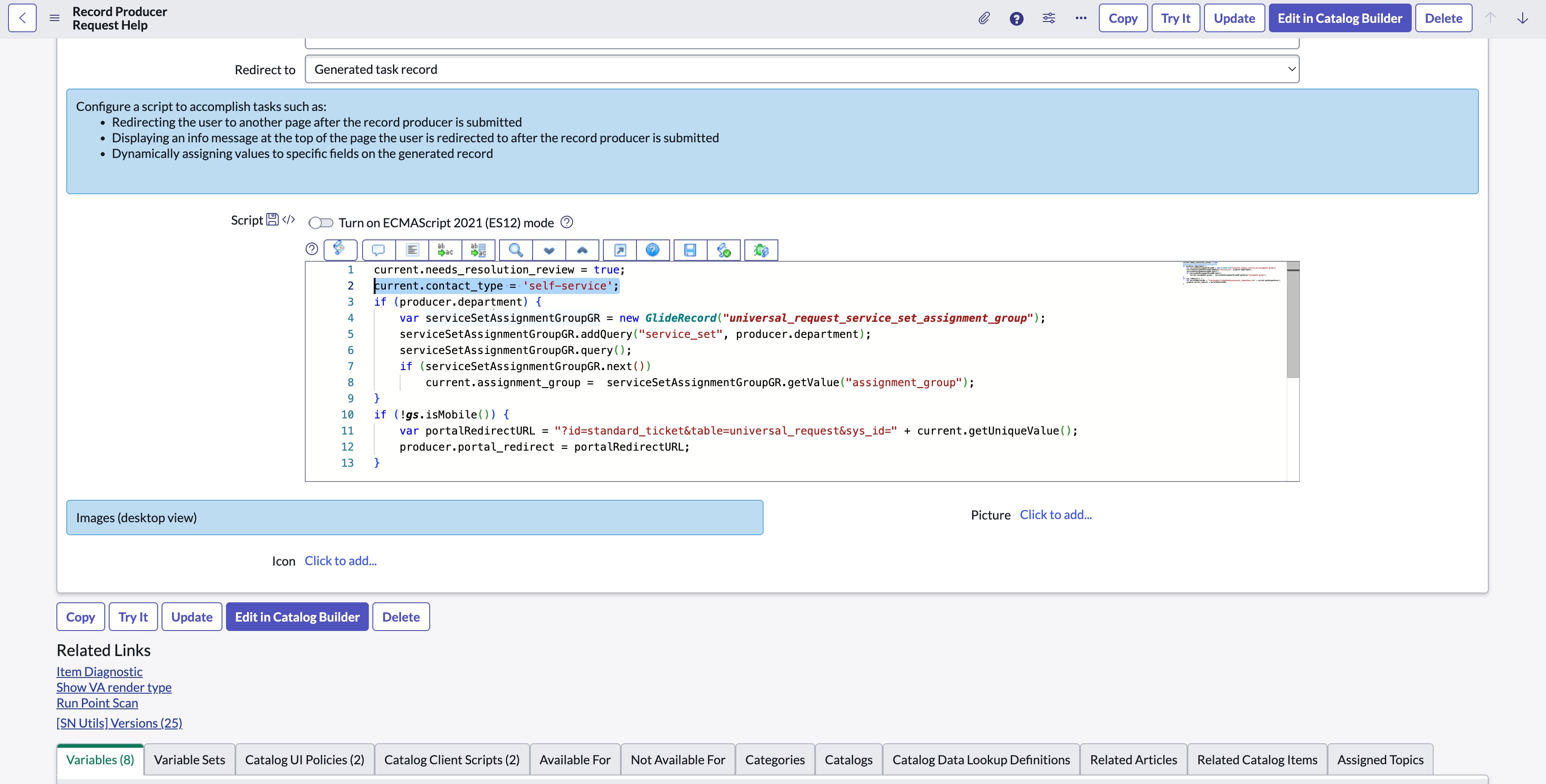Switch to the Variable Sets tab
Screen dimensions: 1546x784
(189, 759)
